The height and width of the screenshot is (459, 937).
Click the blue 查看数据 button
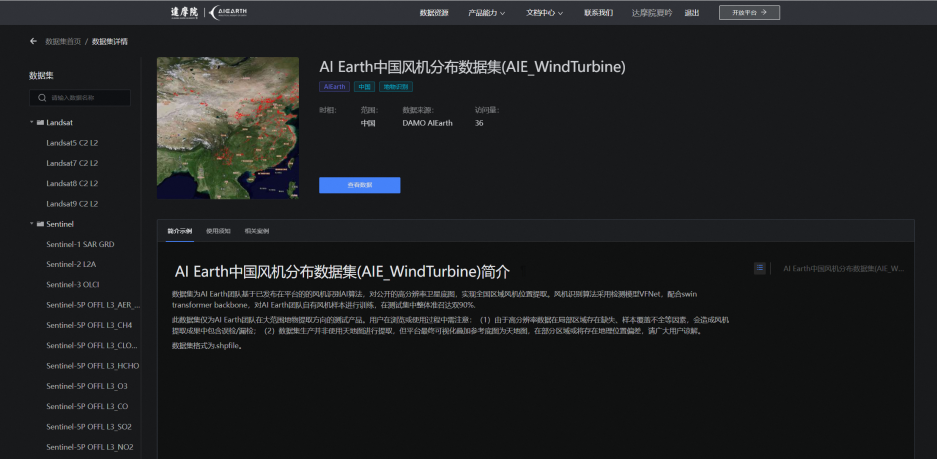click(x=360, y=185)
